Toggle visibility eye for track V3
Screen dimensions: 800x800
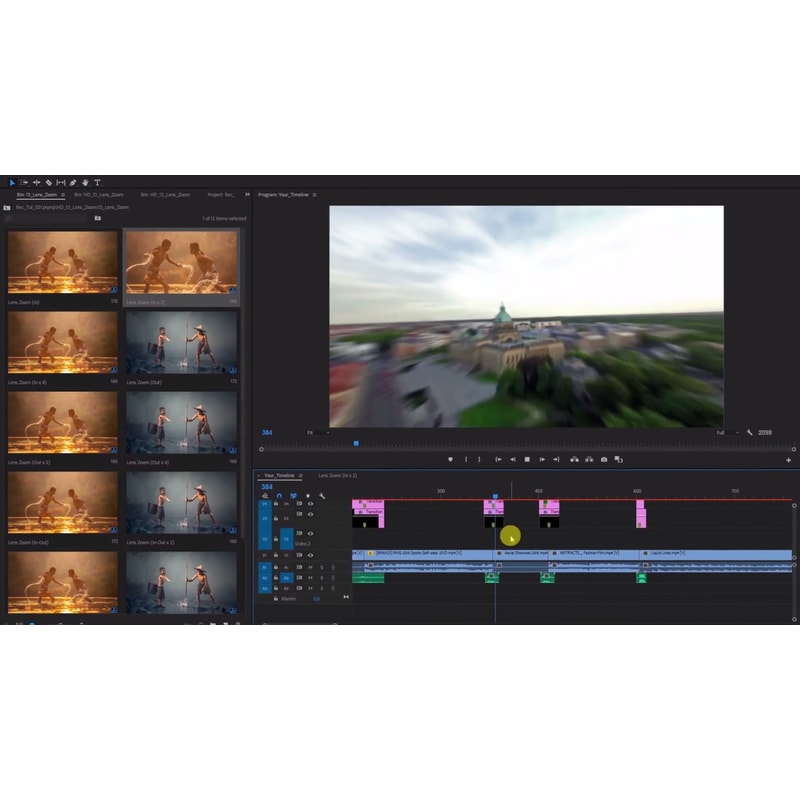310,503
